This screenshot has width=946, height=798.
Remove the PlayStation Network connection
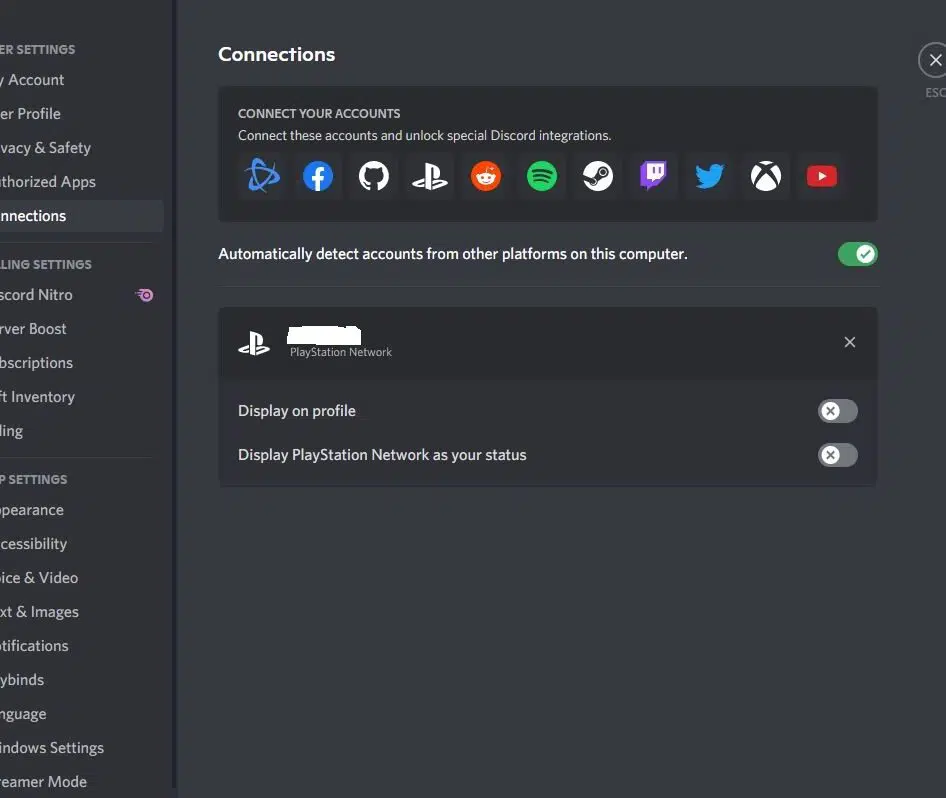[x=849, y=342]
